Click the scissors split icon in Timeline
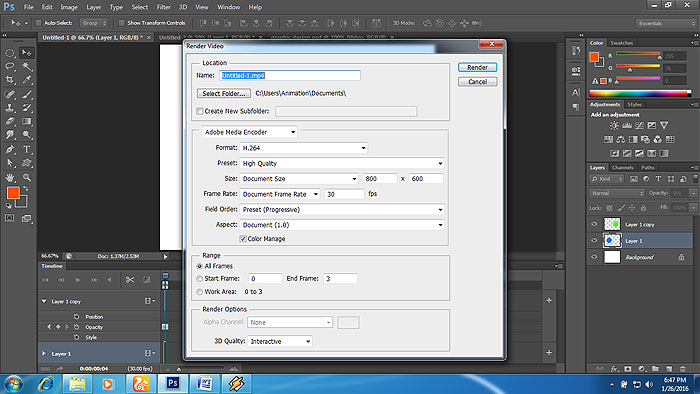The width and height of the screenshot is (700, 394). (x=129, y=280)
